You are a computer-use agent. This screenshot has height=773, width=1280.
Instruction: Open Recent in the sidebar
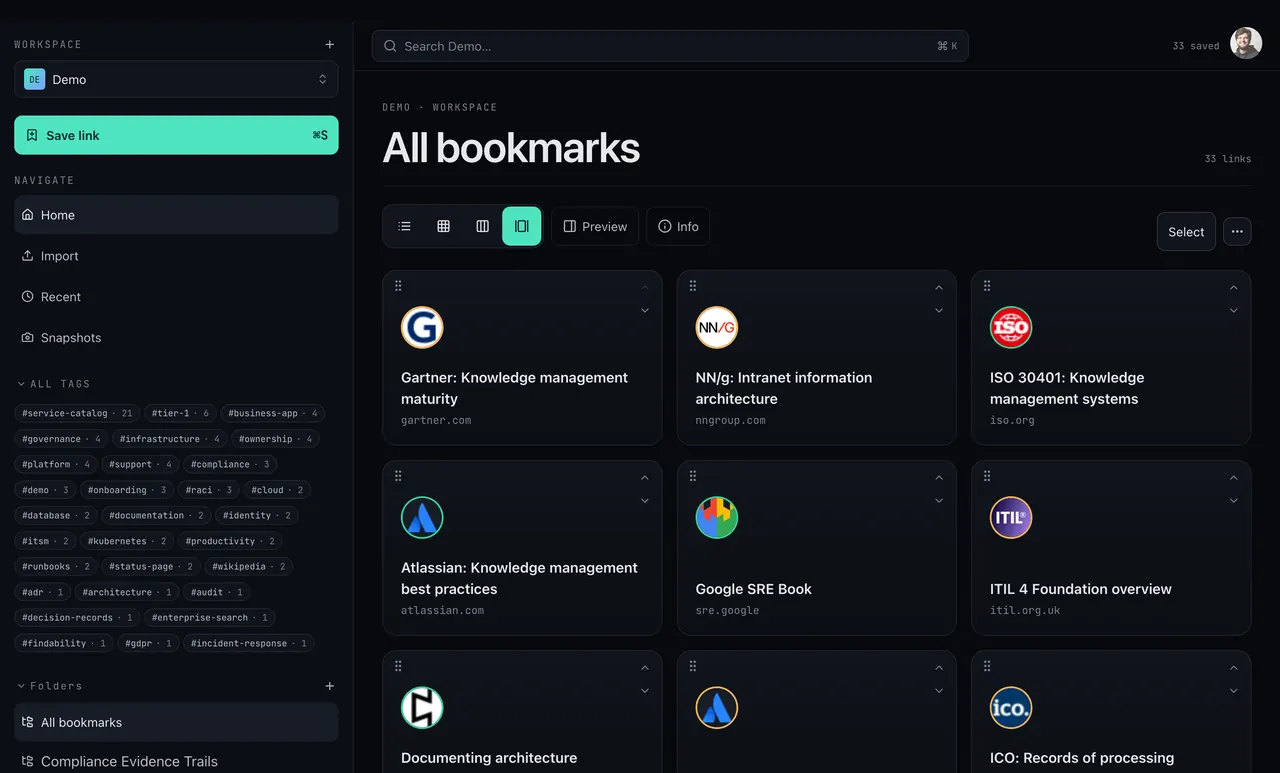pos(176,297)
